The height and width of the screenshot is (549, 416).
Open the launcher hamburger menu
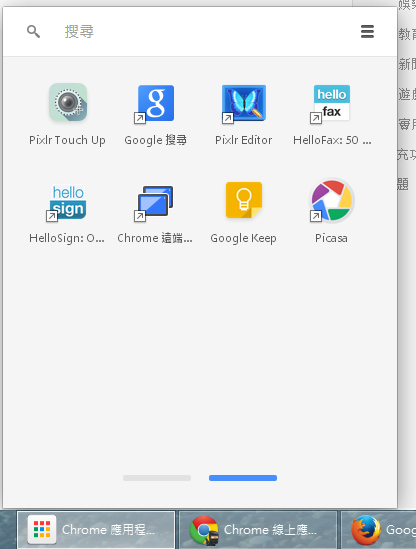367,32
